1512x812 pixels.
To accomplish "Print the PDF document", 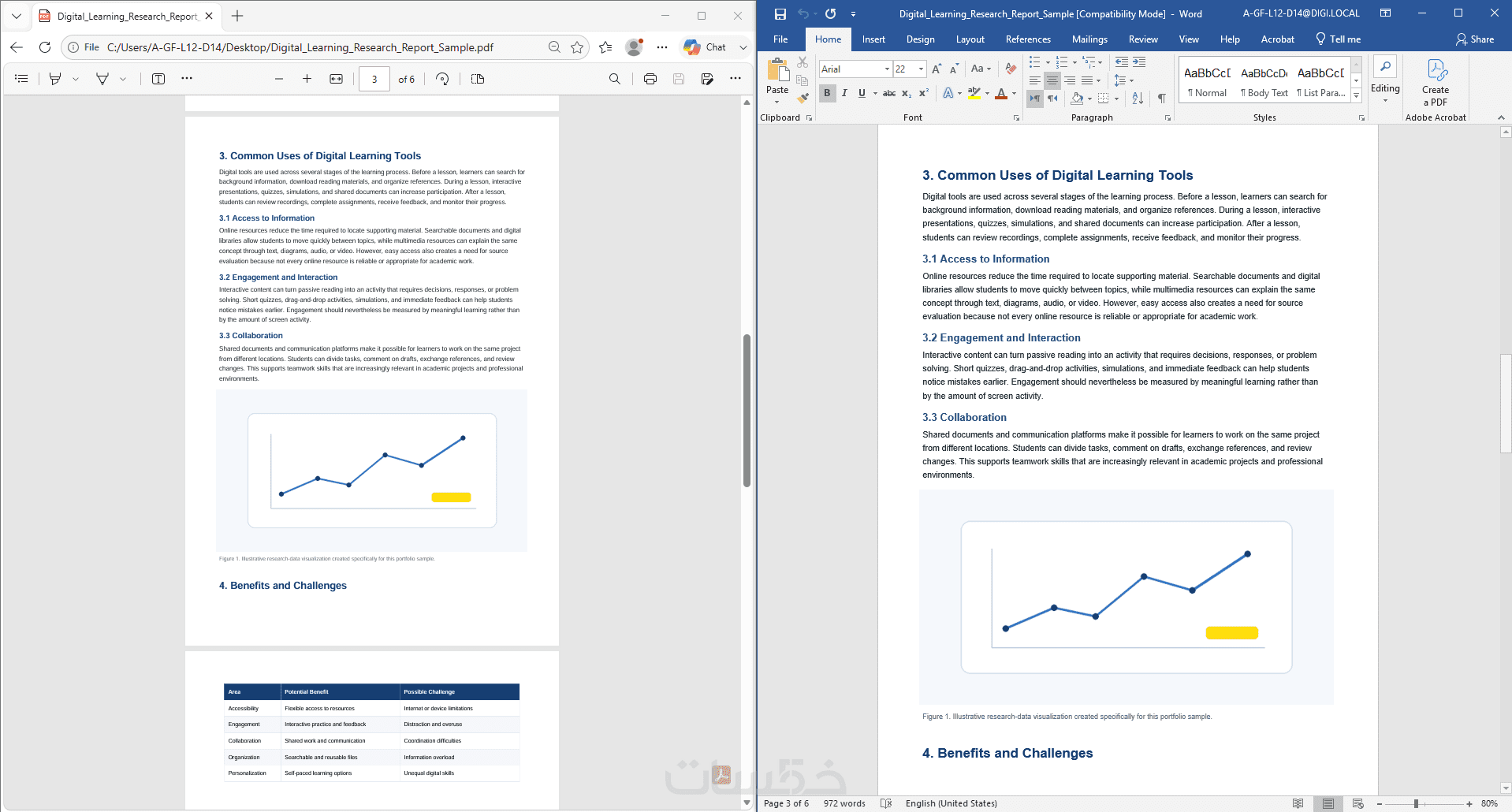I will (x=650, y=79).
